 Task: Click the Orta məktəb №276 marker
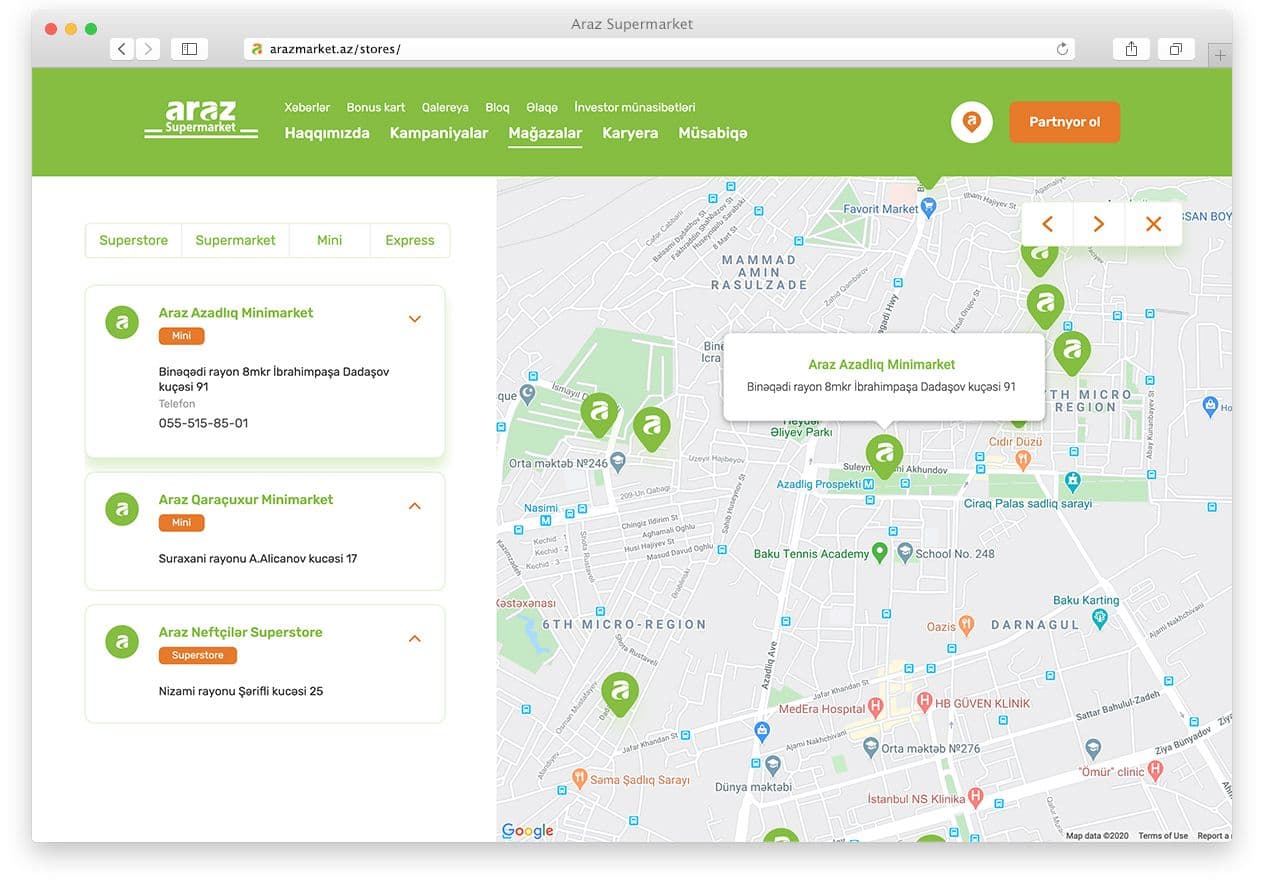(x=870, y=747)
